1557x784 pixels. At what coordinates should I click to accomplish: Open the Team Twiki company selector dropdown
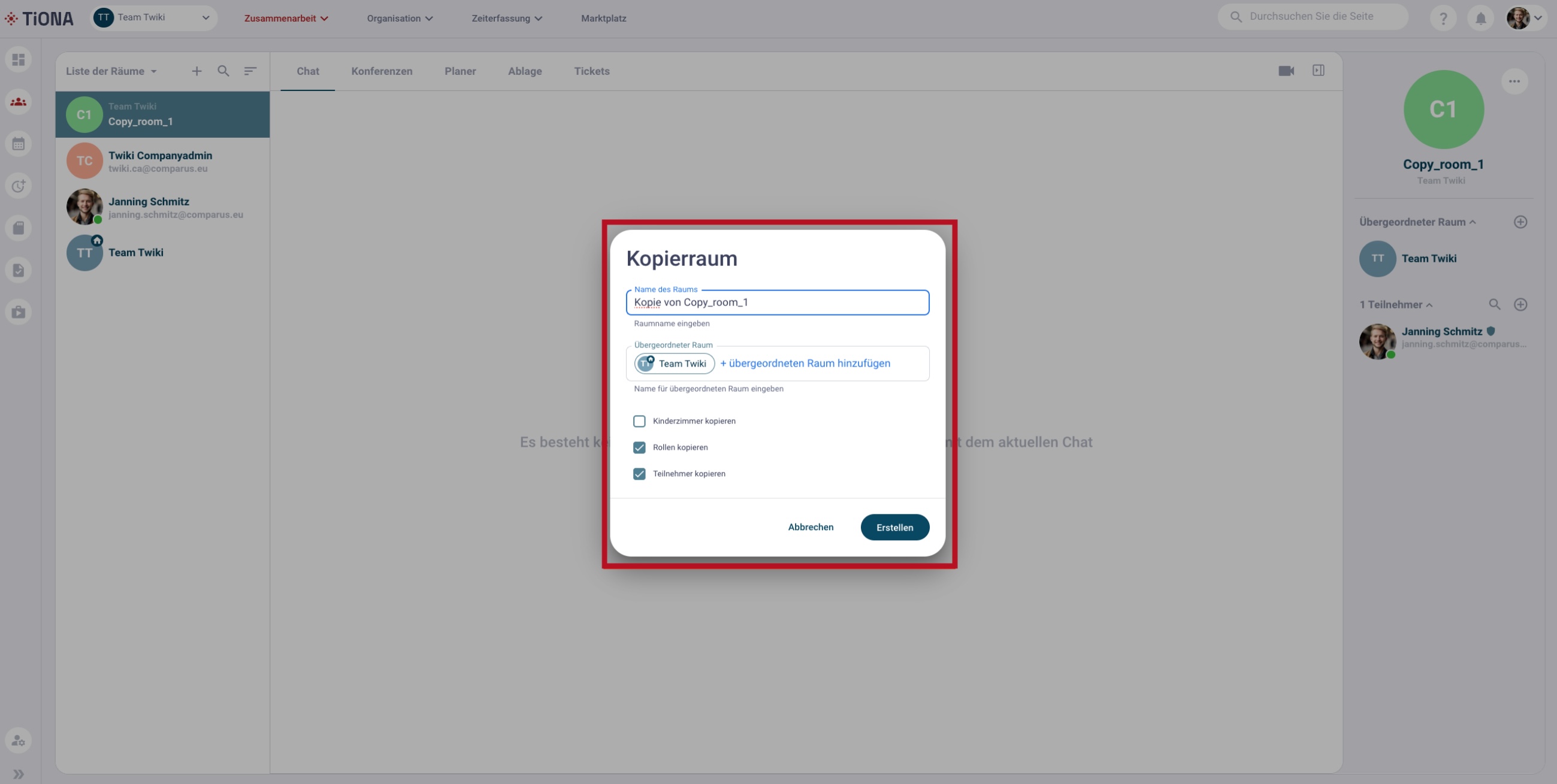pos(153,17)
